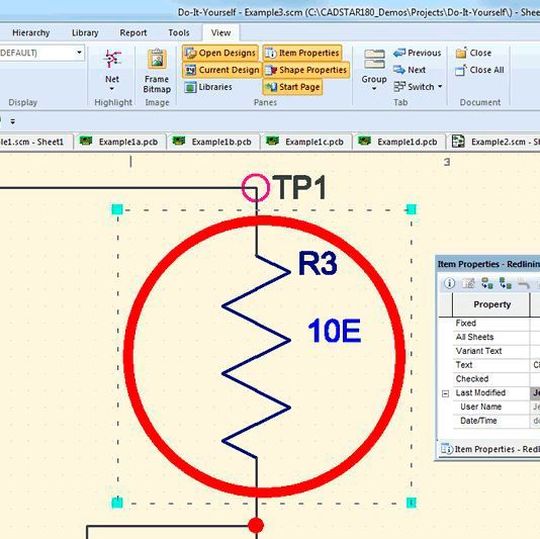Screen dimensions: 540x539
Task: Collapse the Last Modified property group
Action: click(445, 393)
